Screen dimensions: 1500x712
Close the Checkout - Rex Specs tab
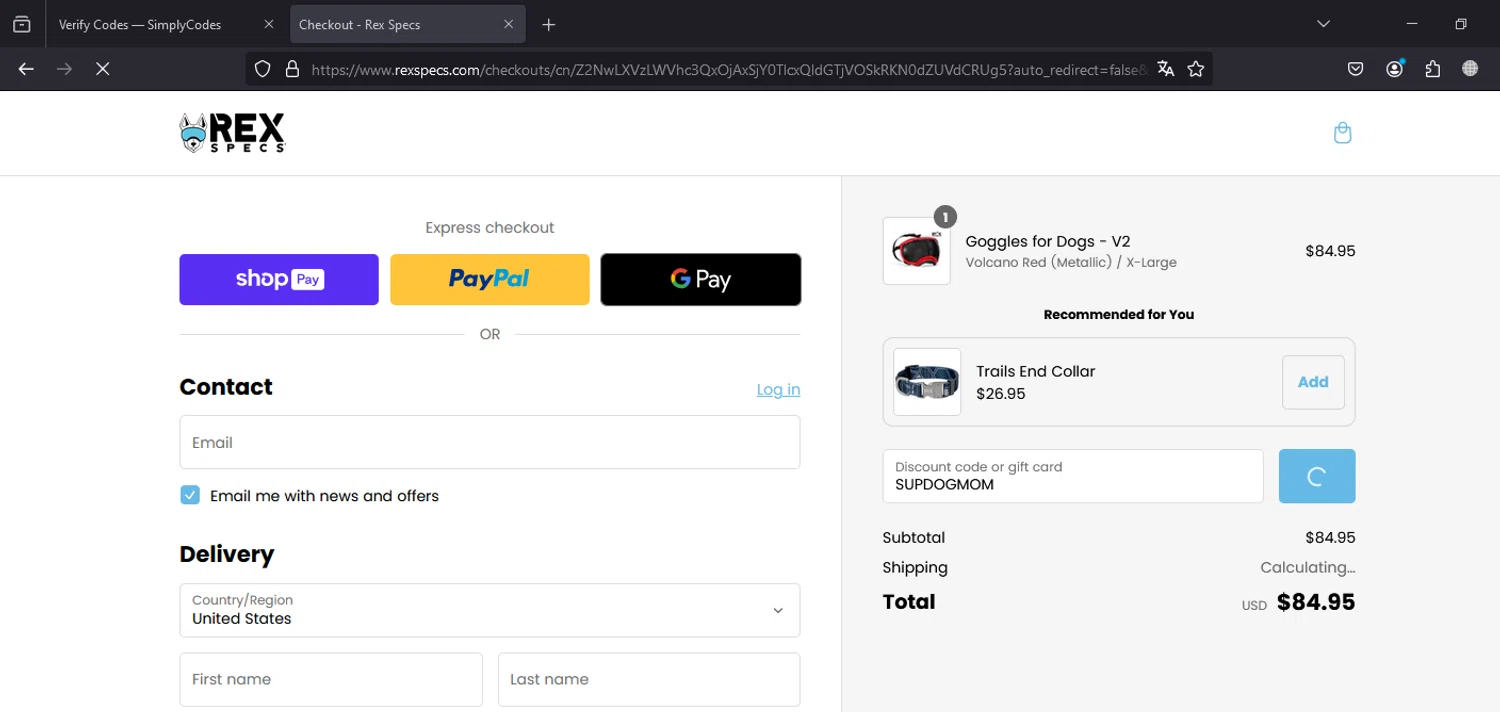(508, 24)
